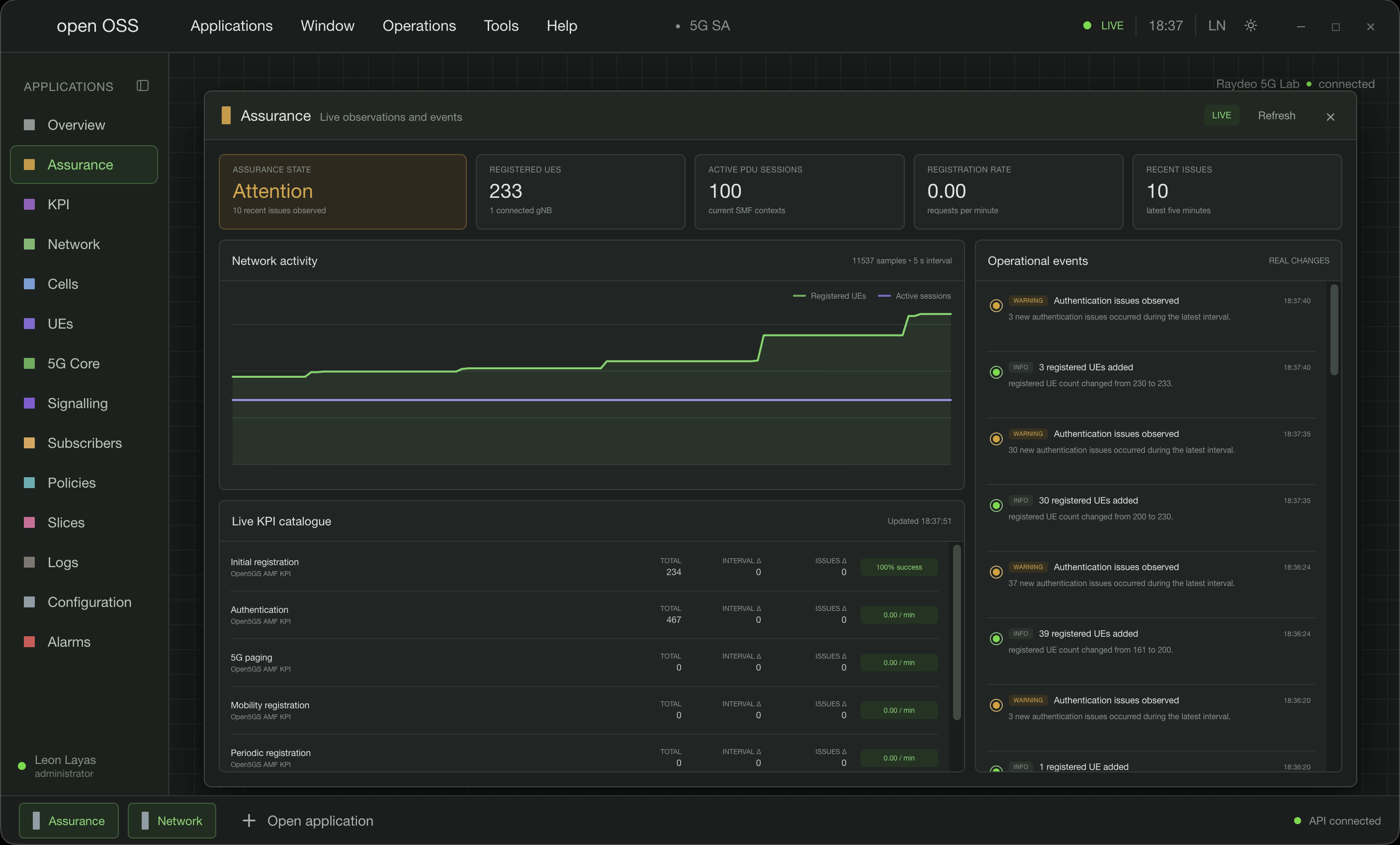Screen dimensions: 1400x845
Task: Toggle the Registered UEs chart legend
Action: coord(830,296)
